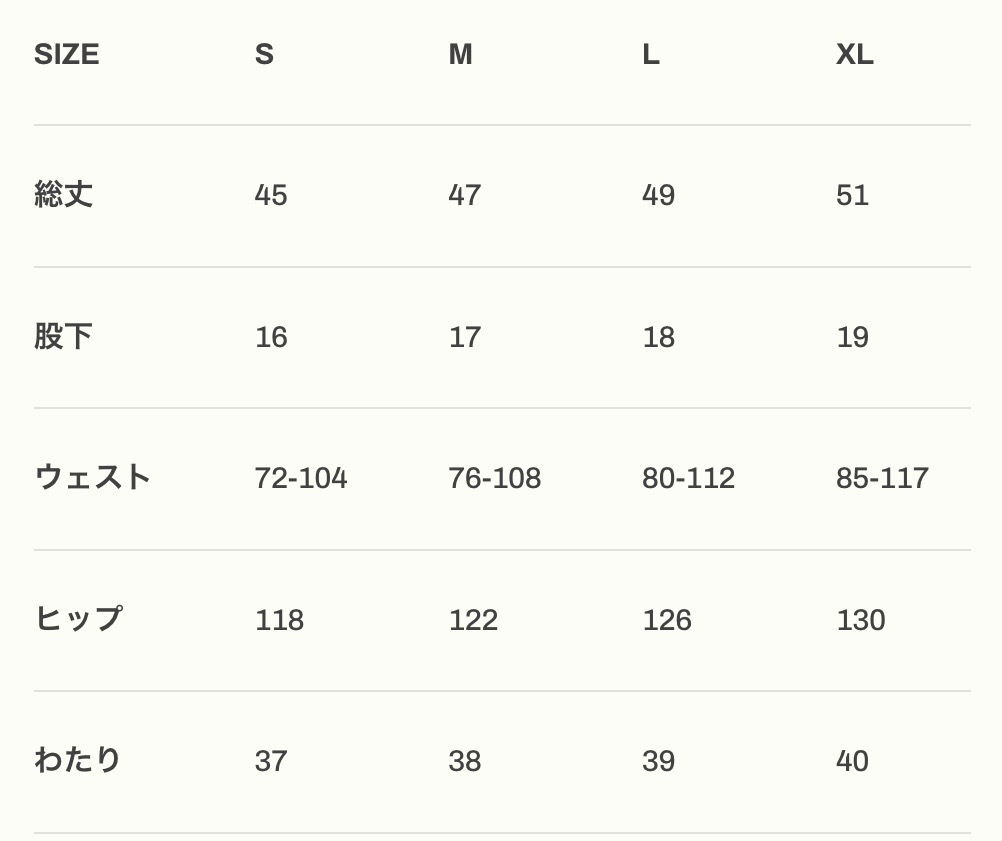Click waist range 76-108
The image size is (1002, 841).
(x=495, y=478)
